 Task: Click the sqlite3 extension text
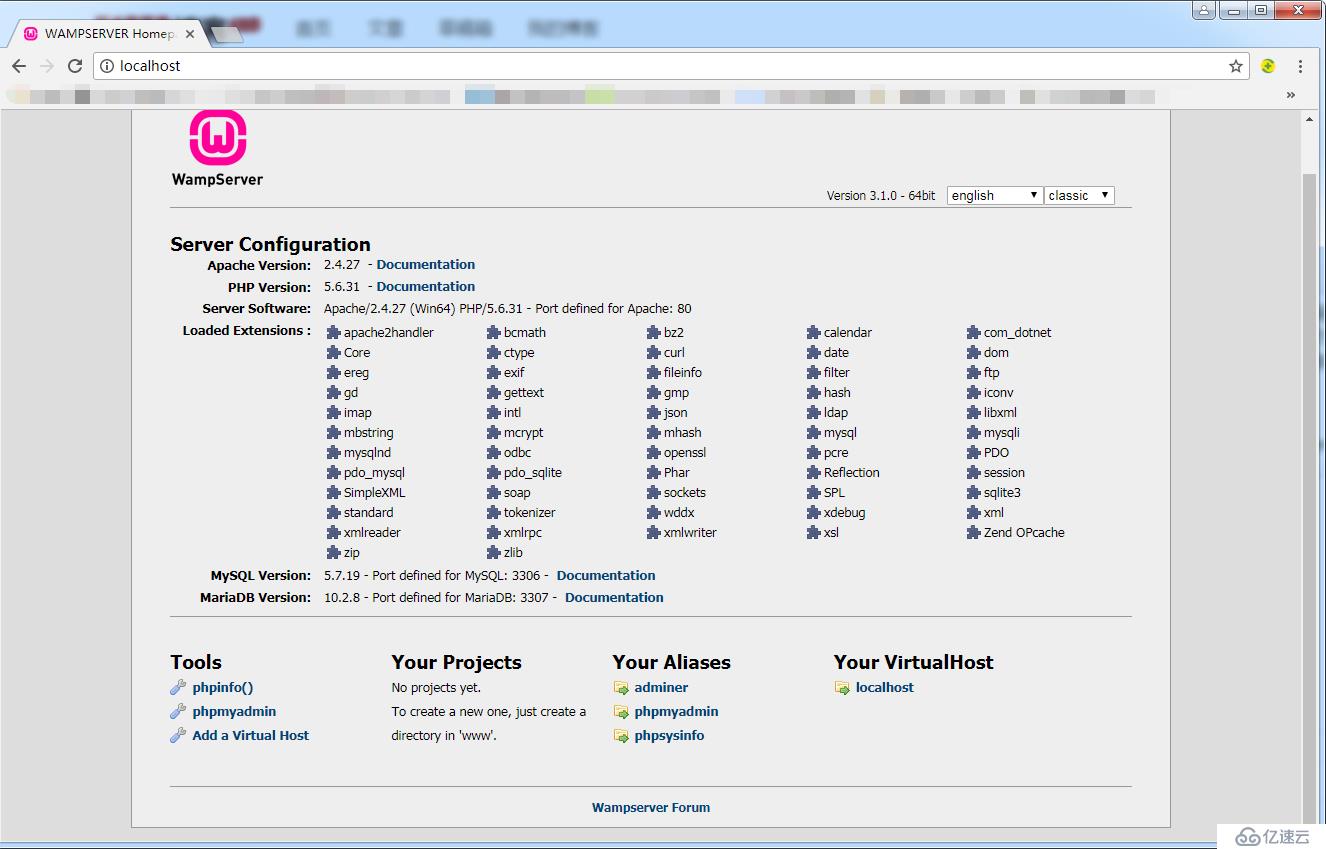coord(1002,493)
